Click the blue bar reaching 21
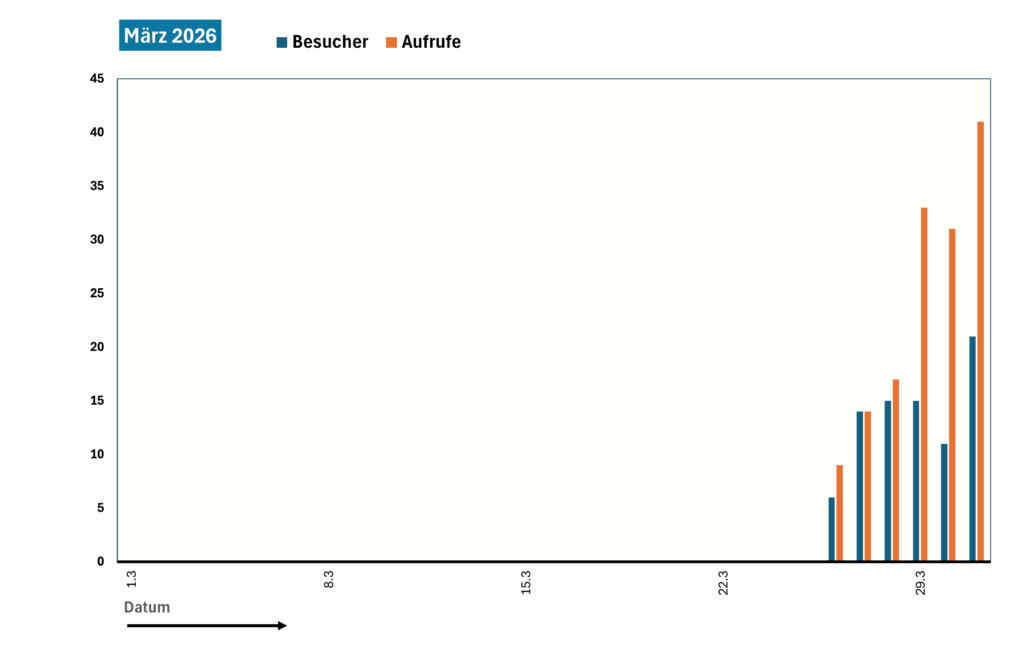1024x661 pixels. [972, 448]
